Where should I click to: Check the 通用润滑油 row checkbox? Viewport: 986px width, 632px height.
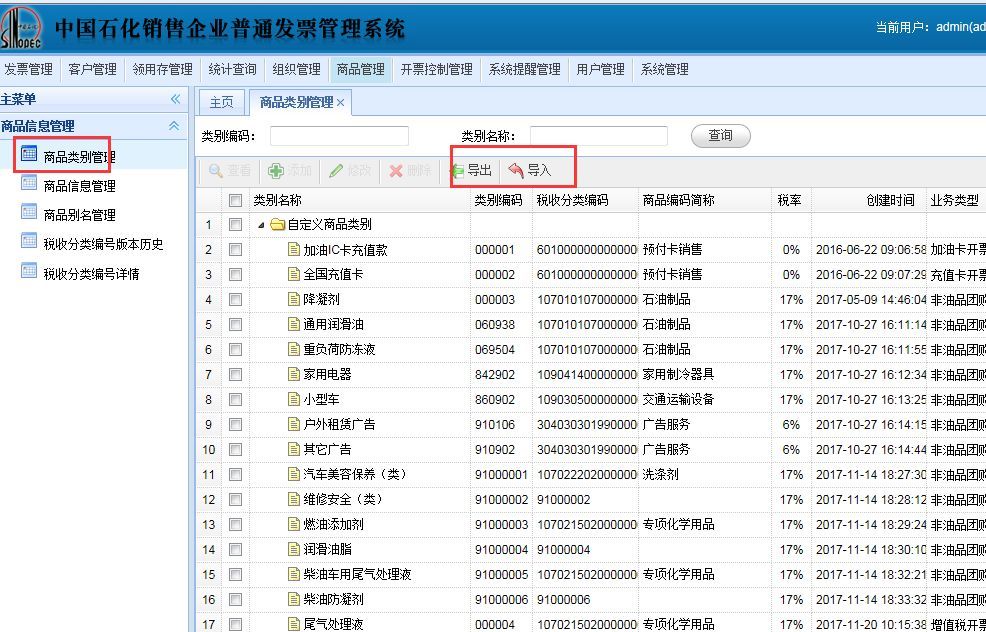coord(235,324)
